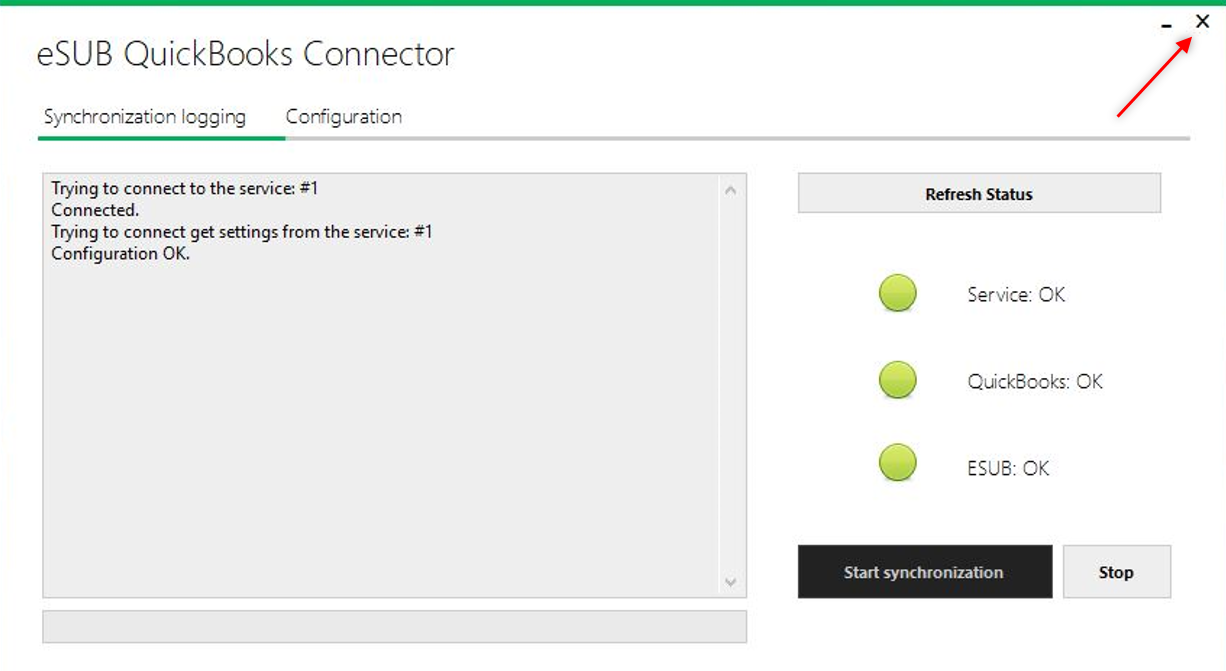Image resolution: width=1226 pixels, height=671 pixels.
Task: Click the green Service status indicator
Action: [898, 294]
